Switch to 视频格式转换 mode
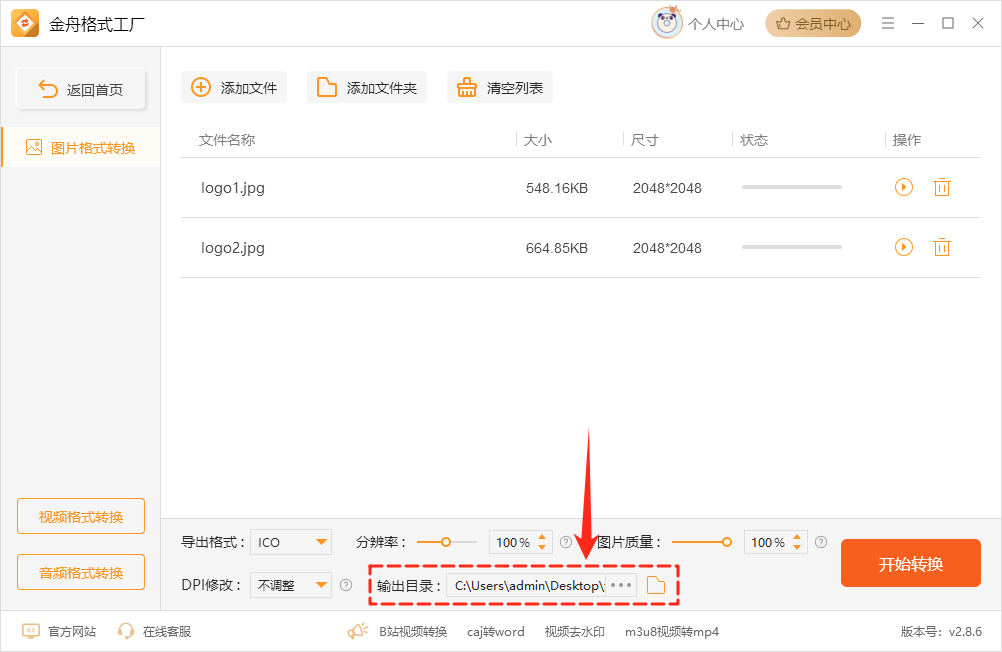1002x652 pixels. coord(80,515)
